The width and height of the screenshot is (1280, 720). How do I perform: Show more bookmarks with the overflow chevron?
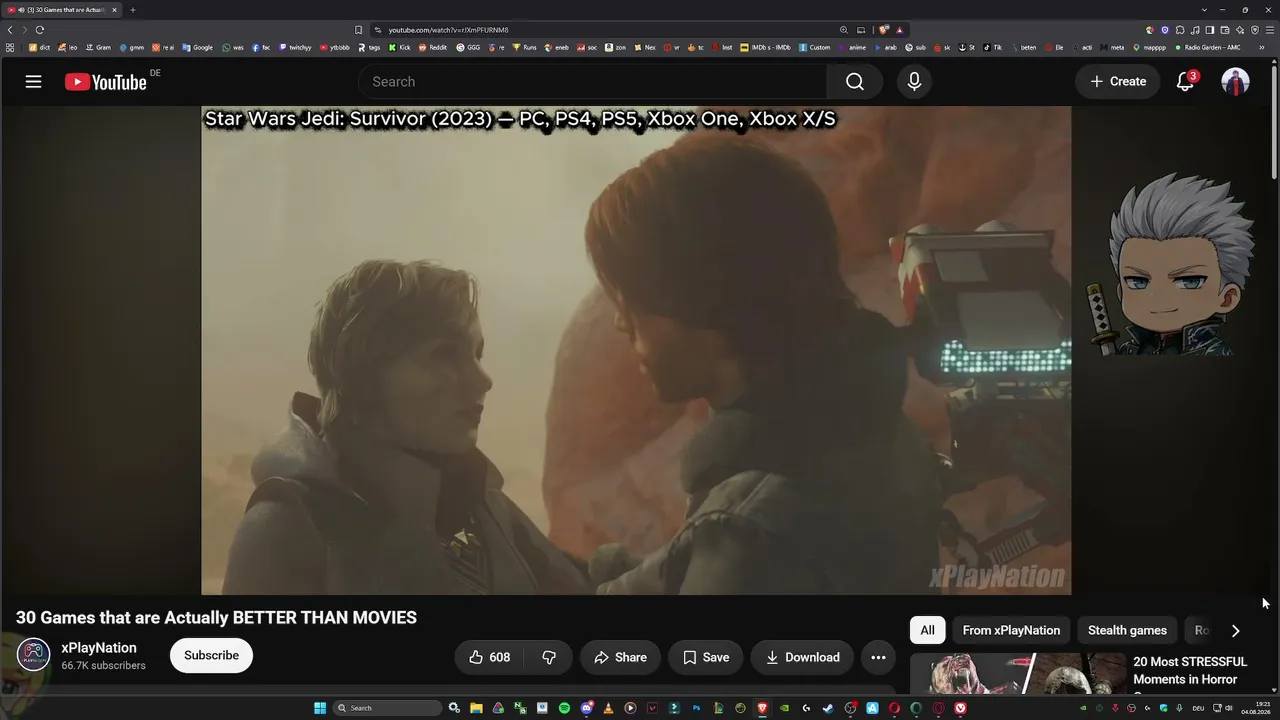[x=1262, y=47]
